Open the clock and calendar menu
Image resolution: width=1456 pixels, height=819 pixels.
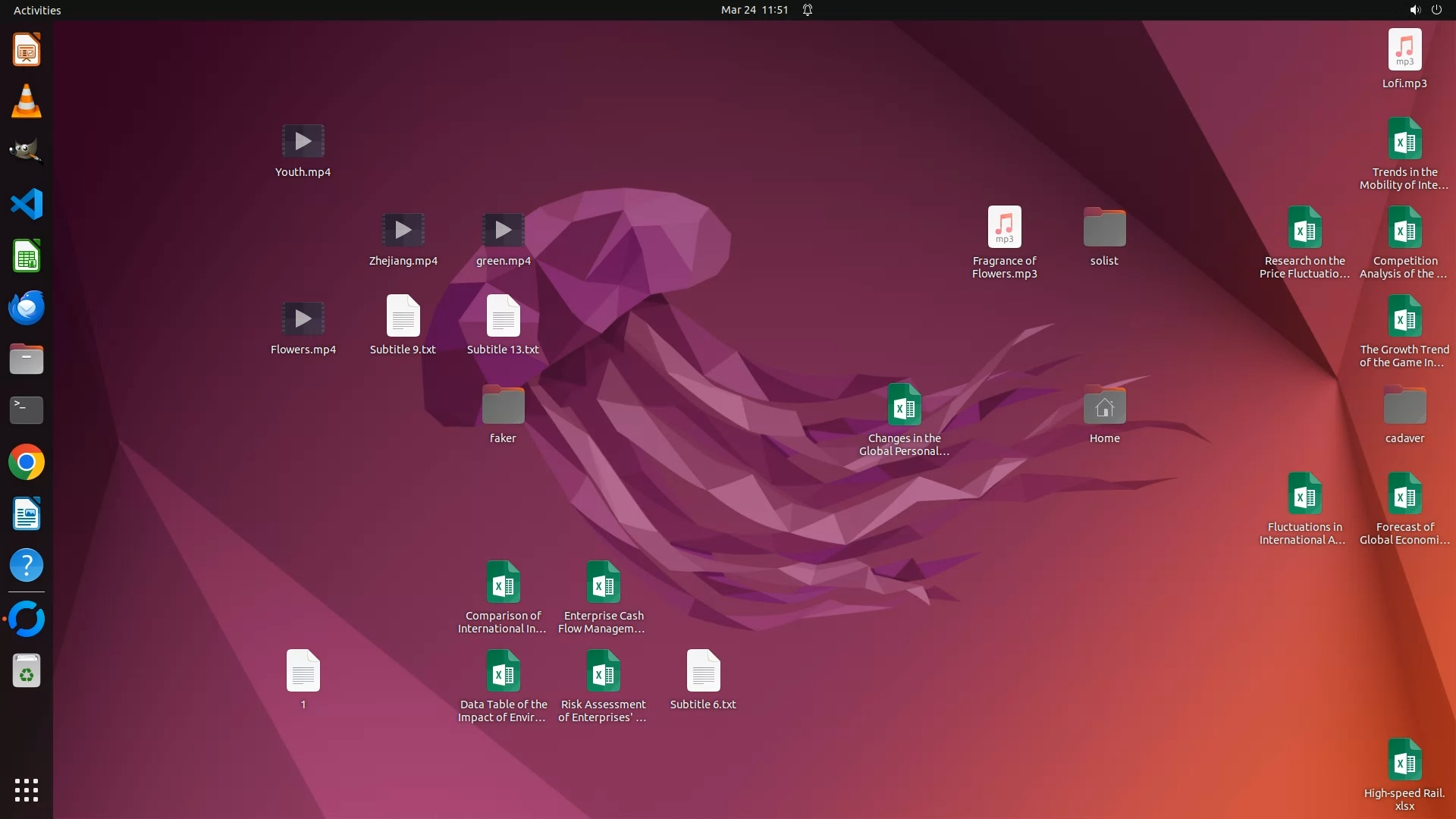(x=754, y=10)
